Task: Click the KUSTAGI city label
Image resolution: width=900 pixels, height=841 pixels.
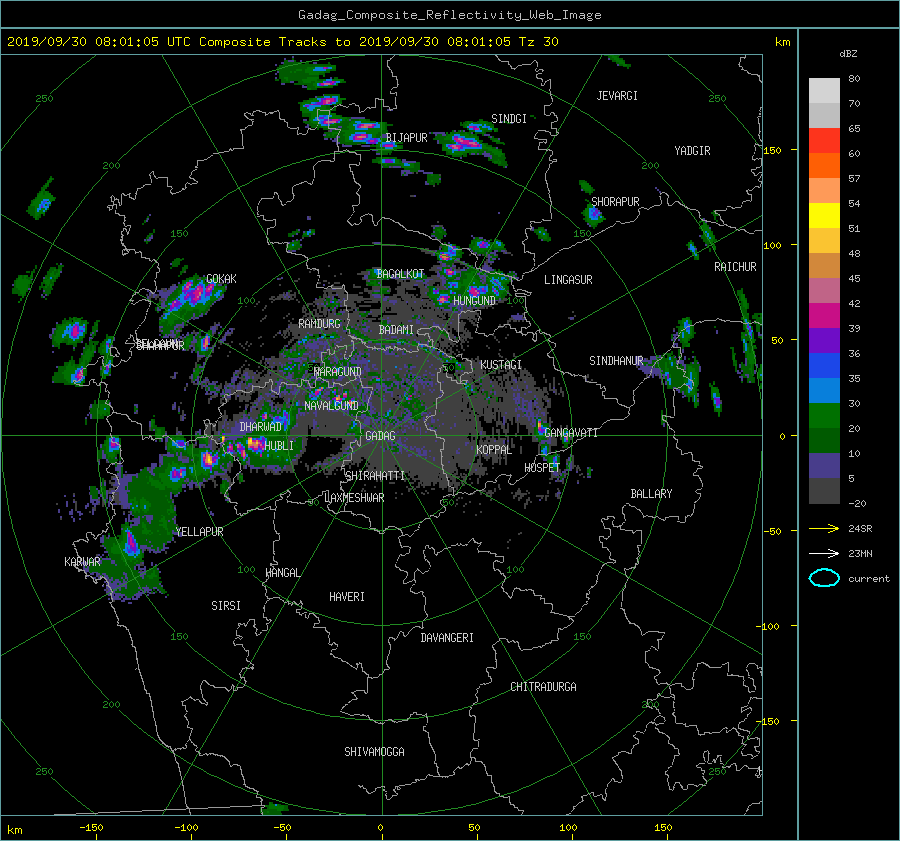Action: pyautogui.click(x=501, y=365)
